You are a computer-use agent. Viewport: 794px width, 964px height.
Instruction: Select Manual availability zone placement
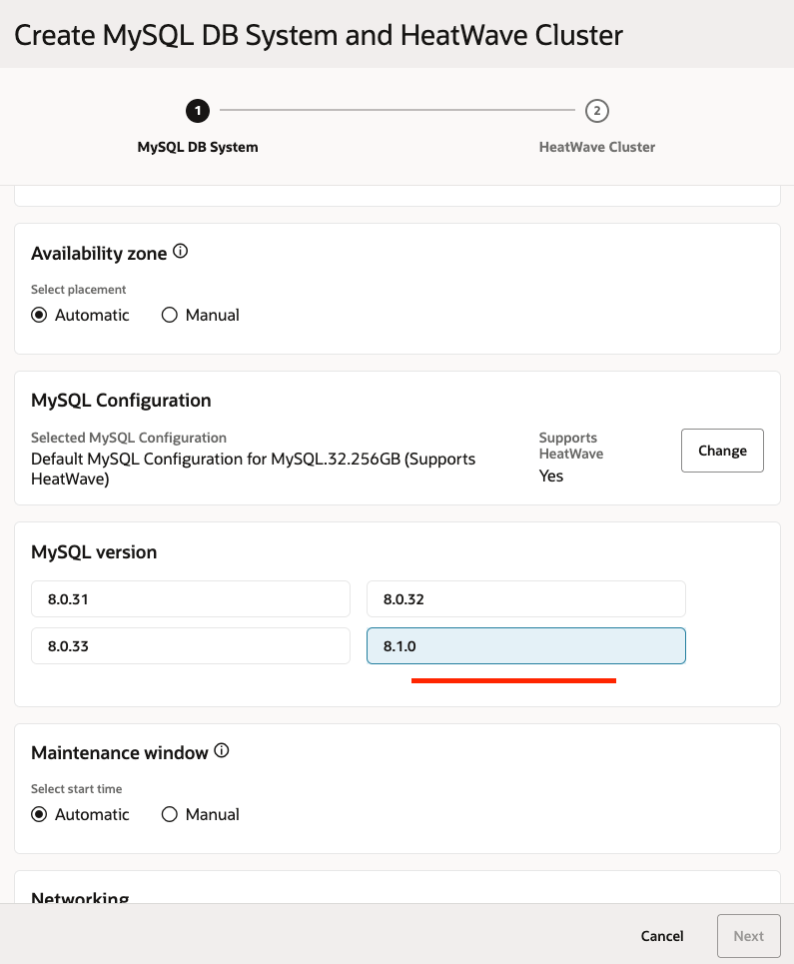[x=169, y=315]
